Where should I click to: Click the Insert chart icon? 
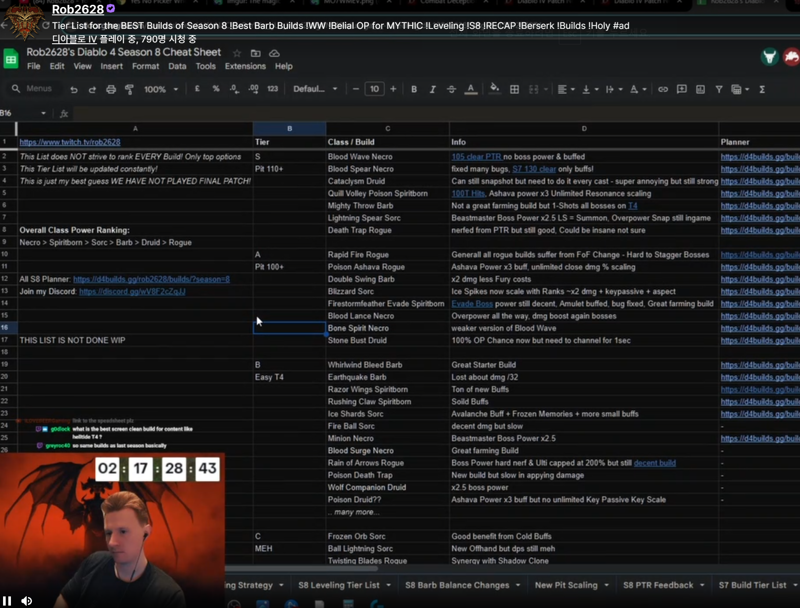701,89
